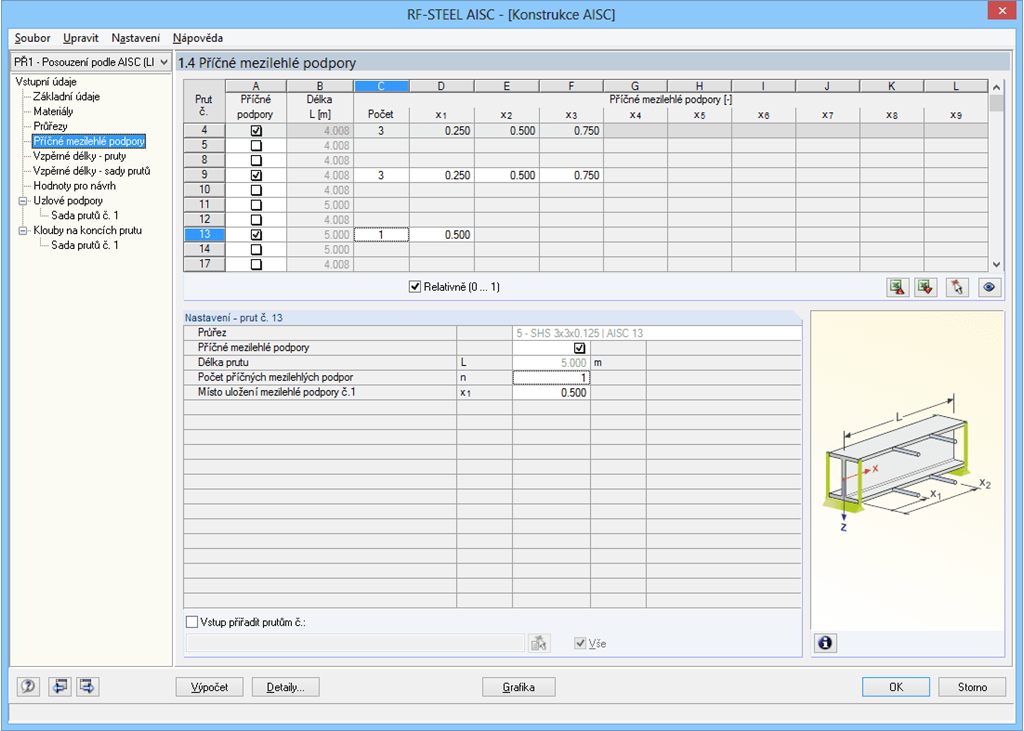This screenshot has height=731, width=1024.
Task: Select Vzpěrné délky - pruty
Action: click(80, 156)
